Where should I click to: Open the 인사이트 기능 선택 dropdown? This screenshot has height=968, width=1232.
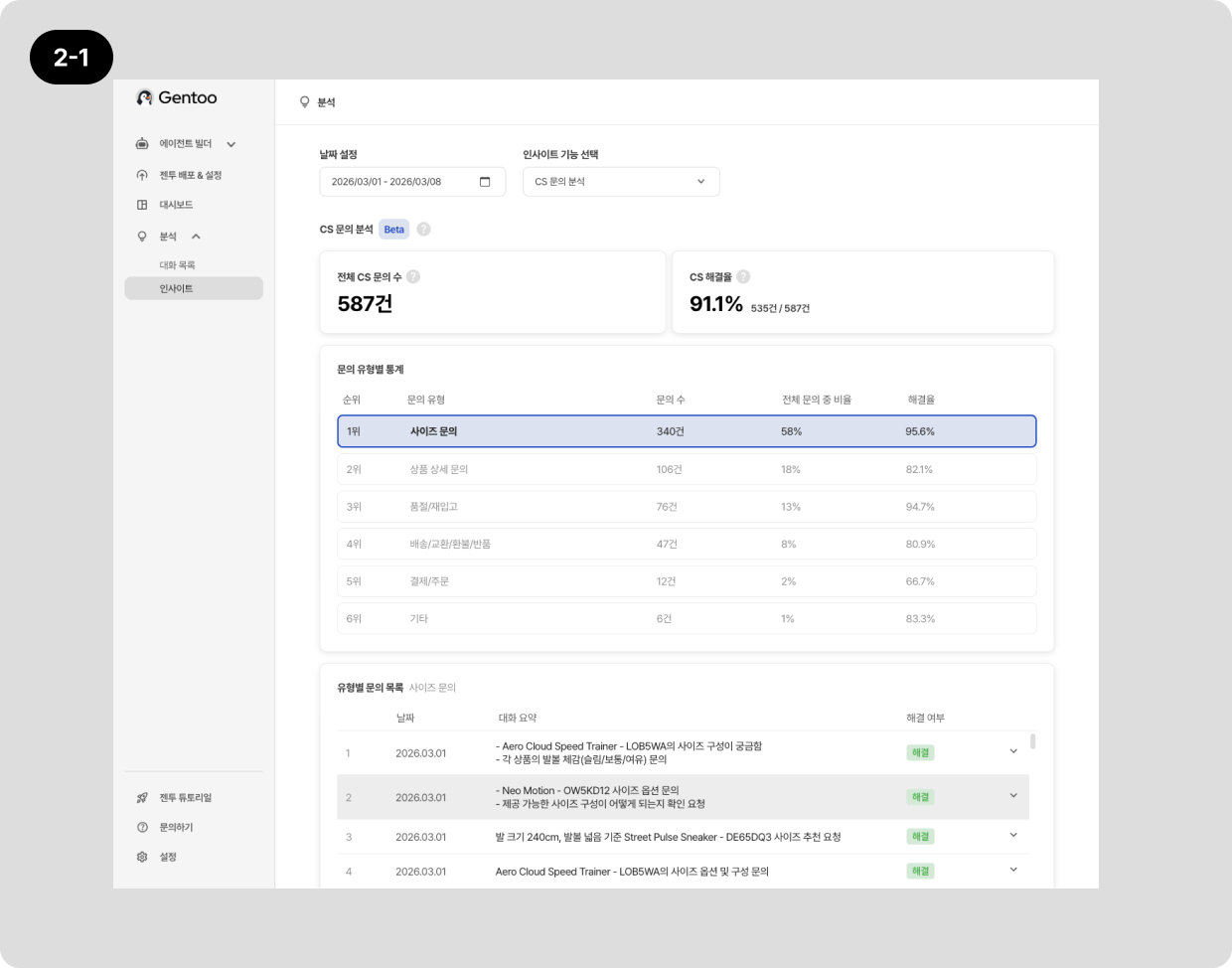(620, 182)
